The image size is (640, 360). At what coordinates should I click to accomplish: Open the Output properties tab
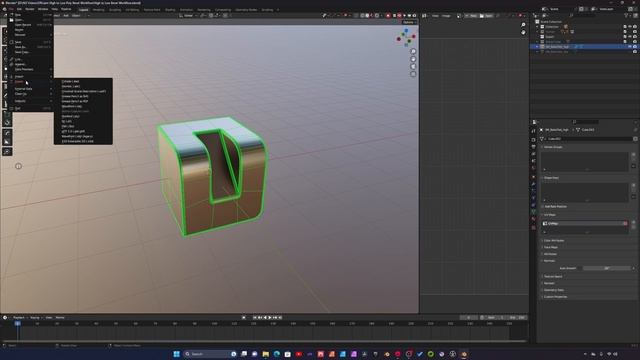tap(533, 147)
